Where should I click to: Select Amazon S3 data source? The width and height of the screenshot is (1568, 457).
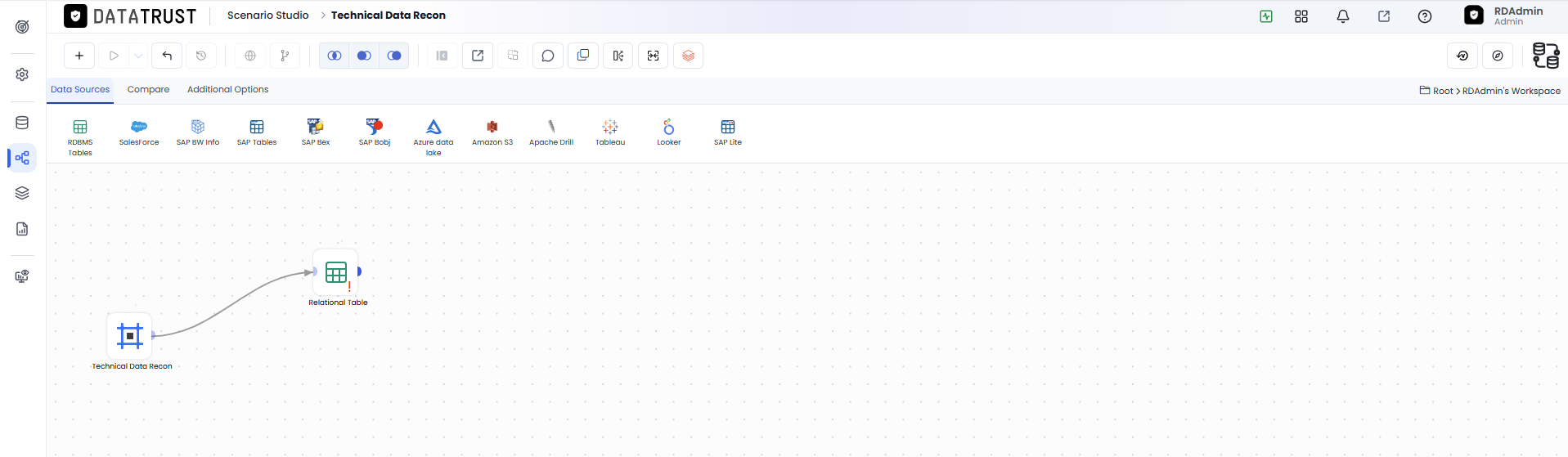492,132
